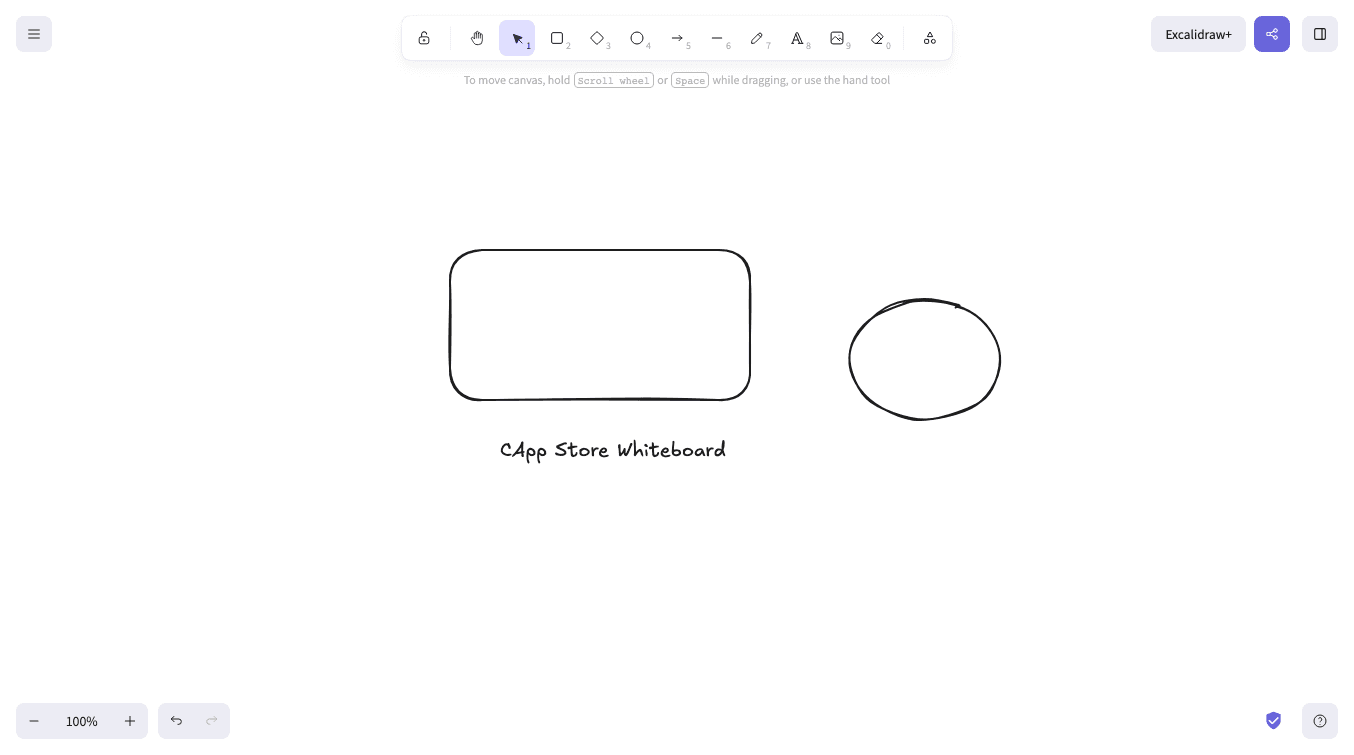The width and height of the screenshot is (1354, 755).
Task: Open the hamburger main menu
Action: pyautogui.click(x=34, y=34)
